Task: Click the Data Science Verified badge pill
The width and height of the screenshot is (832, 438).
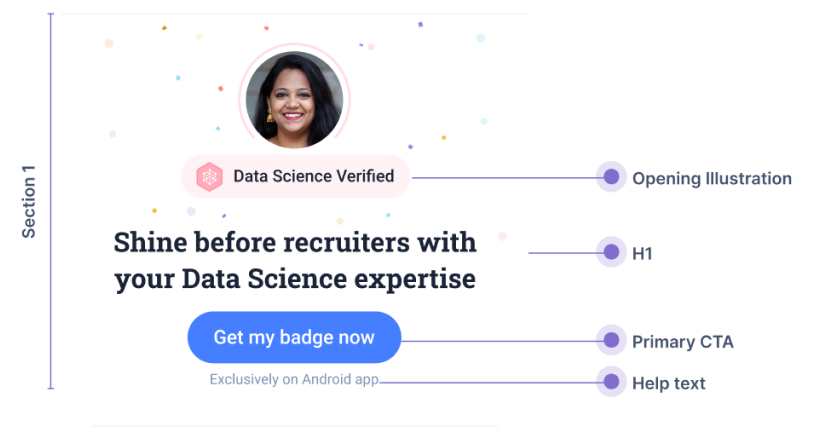Action: pos(296,176)
